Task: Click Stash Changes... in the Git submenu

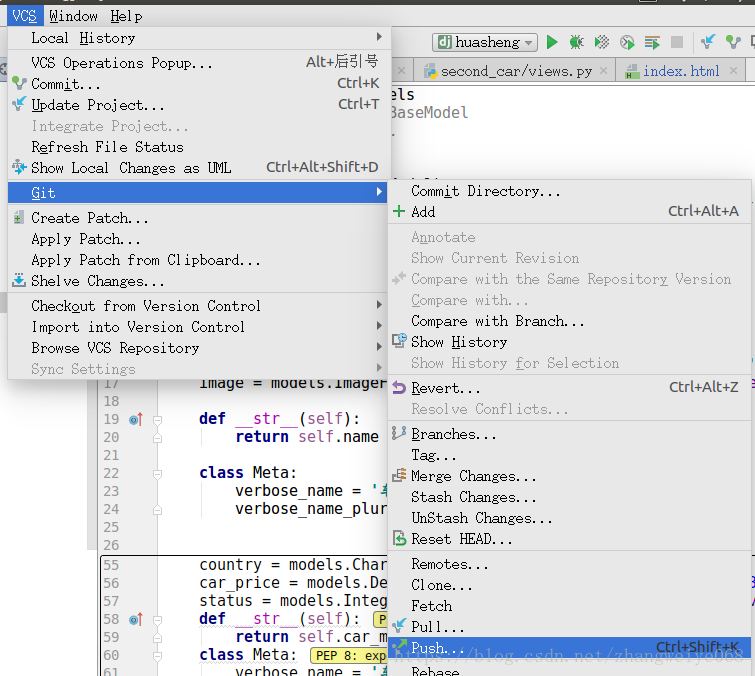Action: click(x=570, y=497)
